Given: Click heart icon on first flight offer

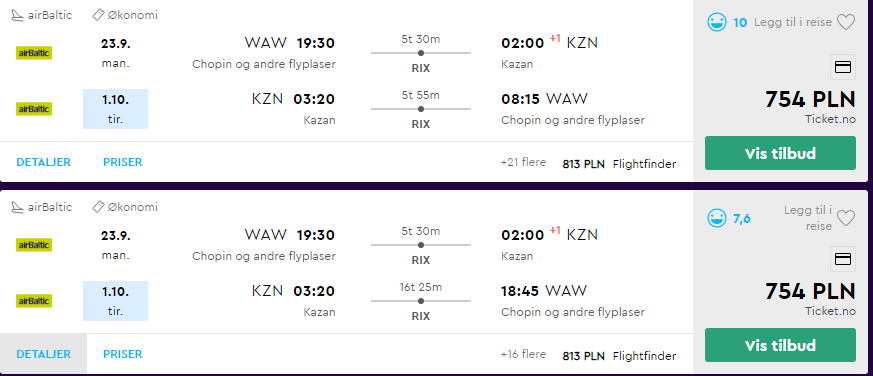Looking at the screenshot, I should tap(846, 23).
